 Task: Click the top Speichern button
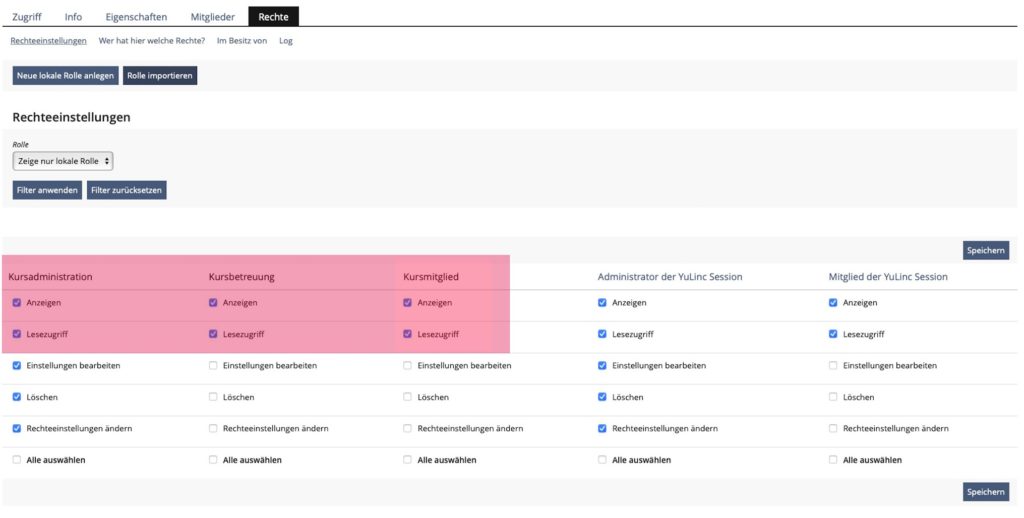click(x=985, y=251)
